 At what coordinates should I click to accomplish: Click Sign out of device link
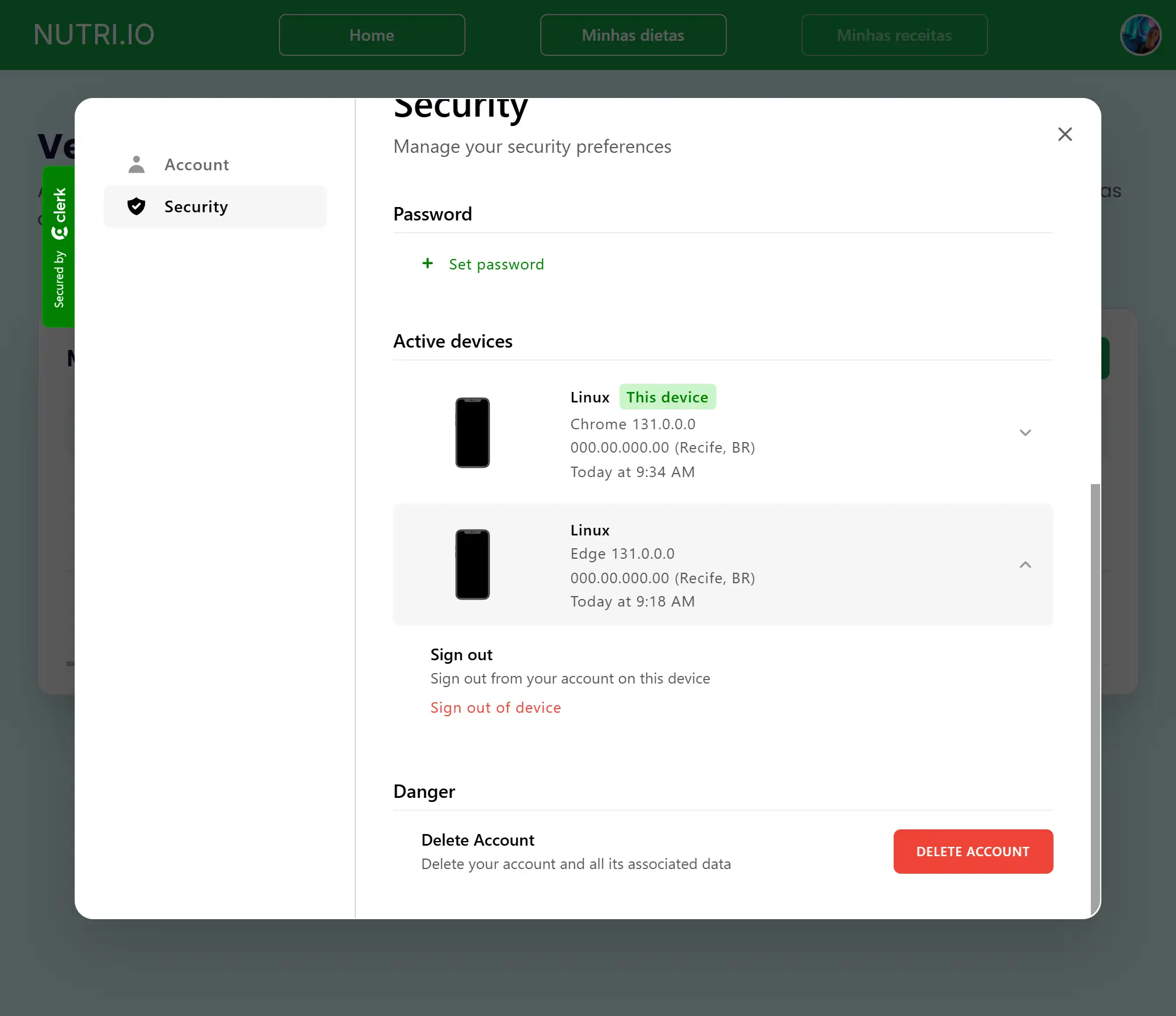click(496, 707)
